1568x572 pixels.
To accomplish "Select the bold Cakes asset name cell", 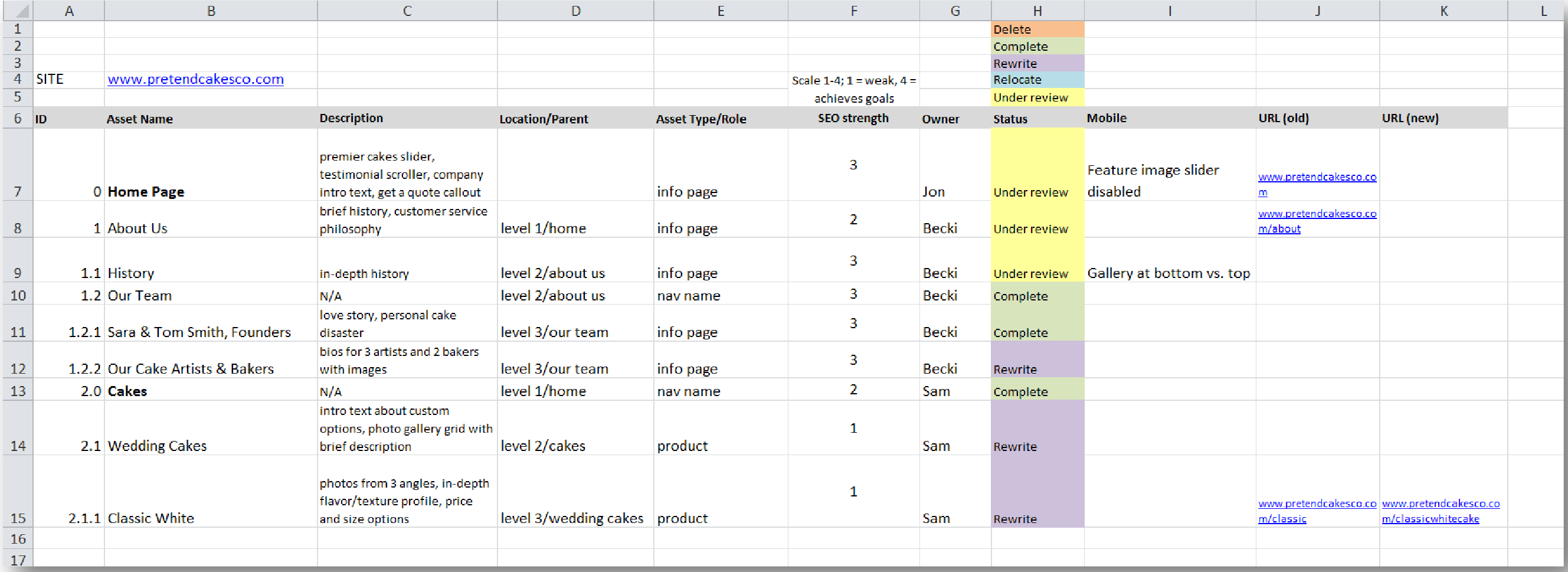I will coord(211,389).
